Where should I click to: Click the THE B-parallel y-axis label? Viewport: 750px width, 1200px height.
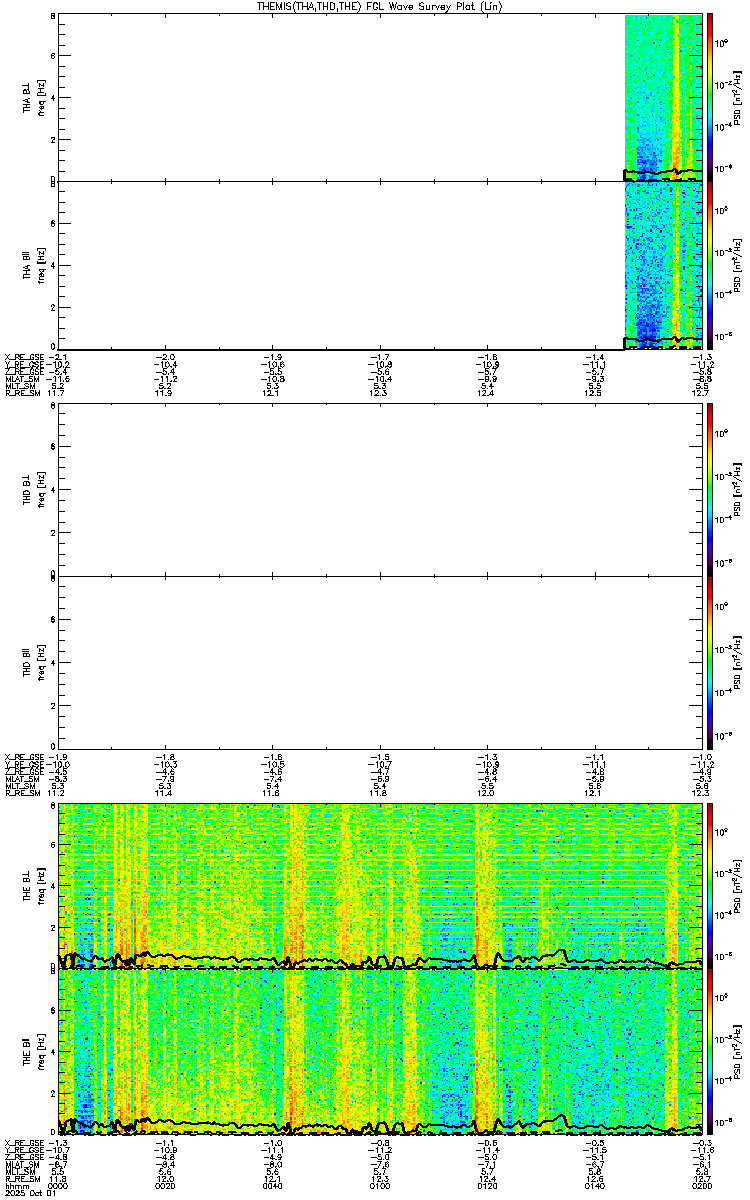[28, 1054]
